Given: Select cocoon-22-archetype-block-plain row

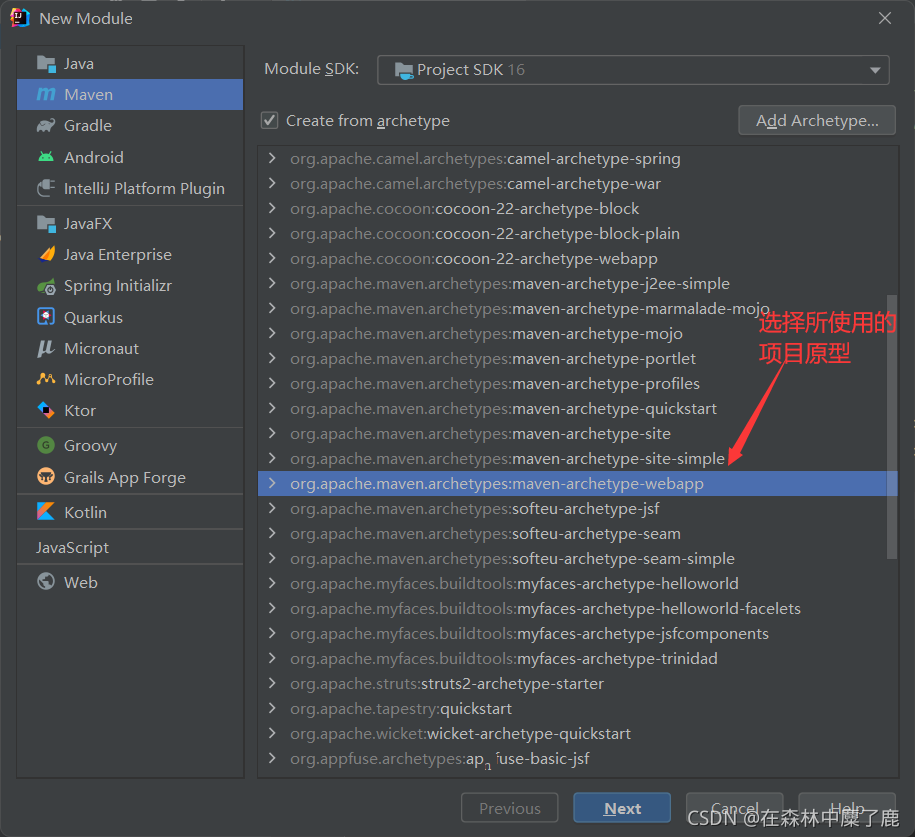Looking at the screenshot, I should [x=578, y=233].
